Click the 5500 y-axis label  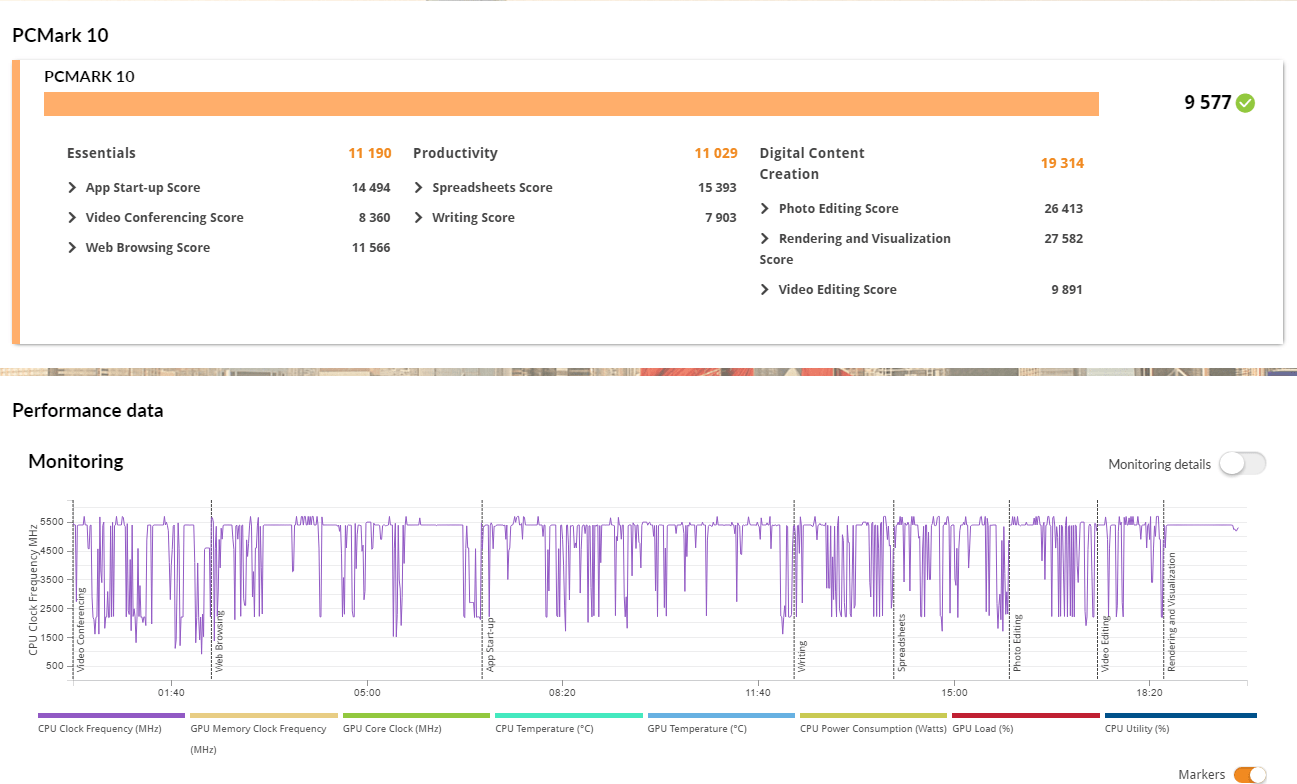(53, 522)
